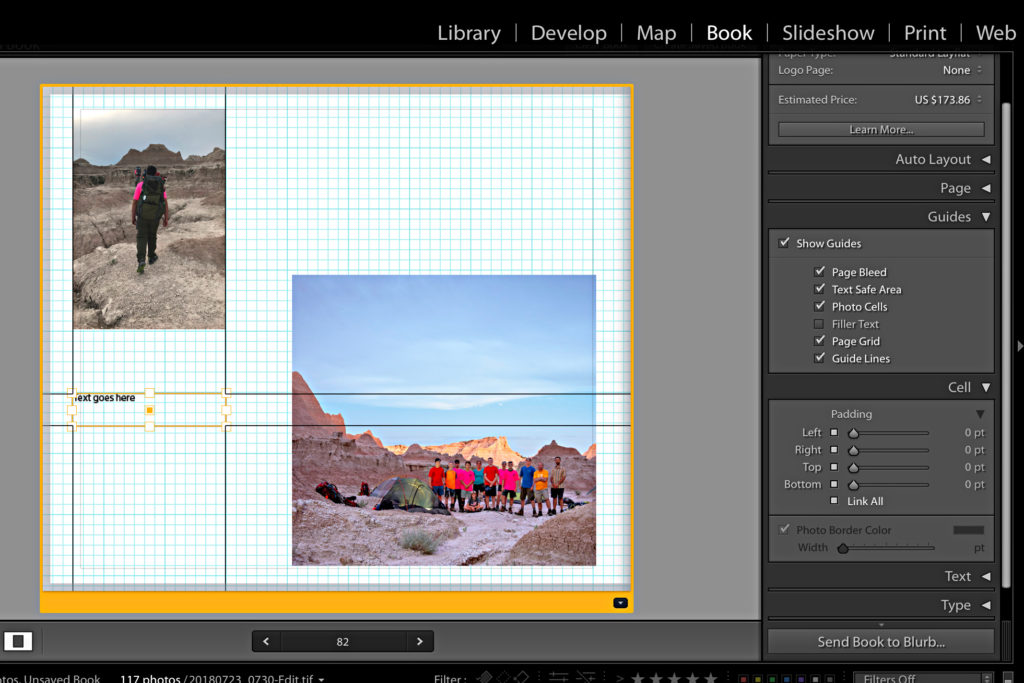Click the Top padding link square
The height and width of the screenshot is (683, 1024).
pyautogui.click(x=834, y=467)
